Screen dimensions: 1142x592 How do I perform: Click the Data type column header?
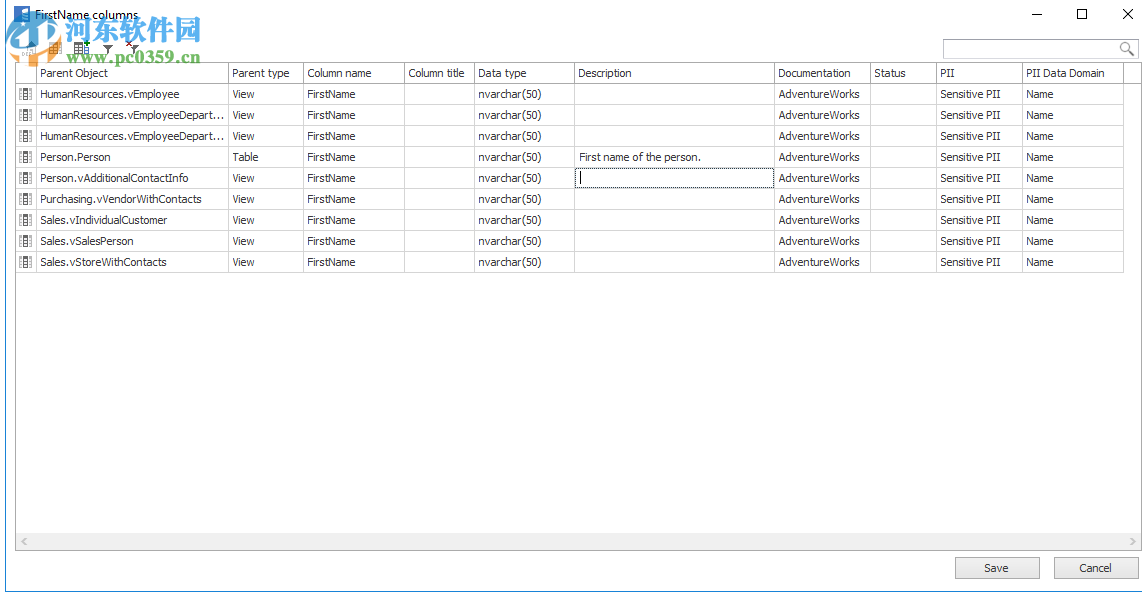(x=524, y=73)
